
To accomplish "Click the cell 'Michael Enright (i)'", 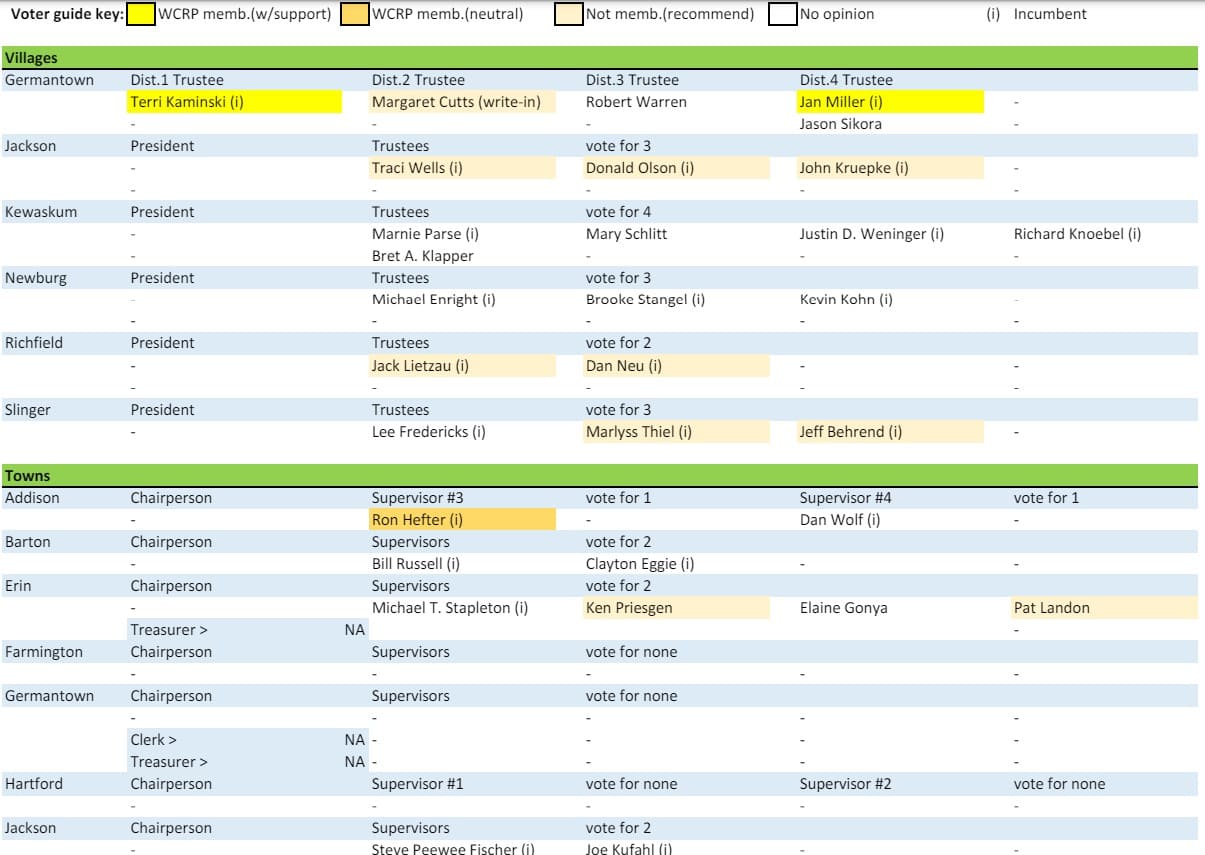I will click(434, 299).
